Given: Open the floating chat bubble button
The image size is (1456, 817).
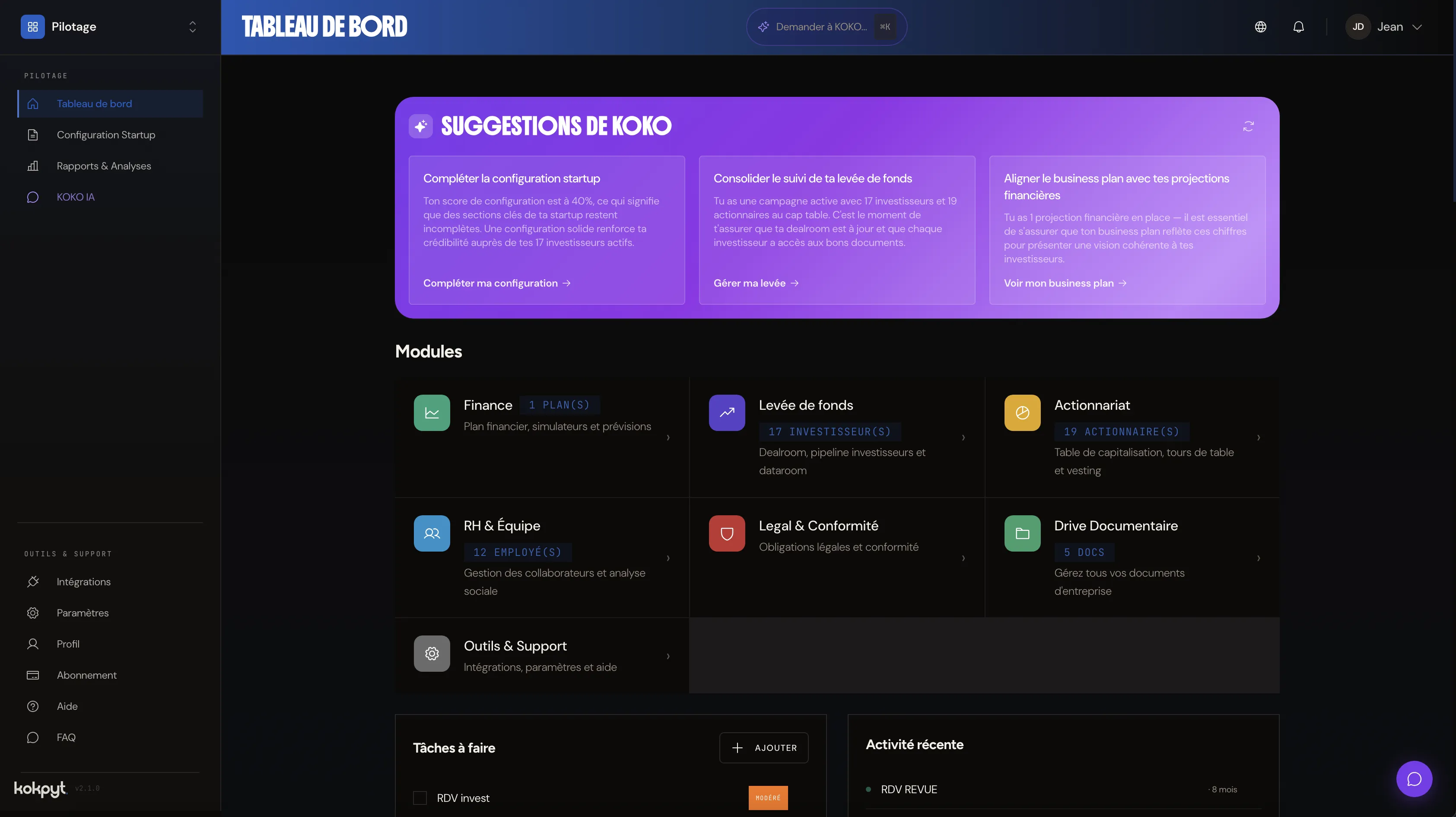Looking at the screenshot, I should tap(1414, 779).
